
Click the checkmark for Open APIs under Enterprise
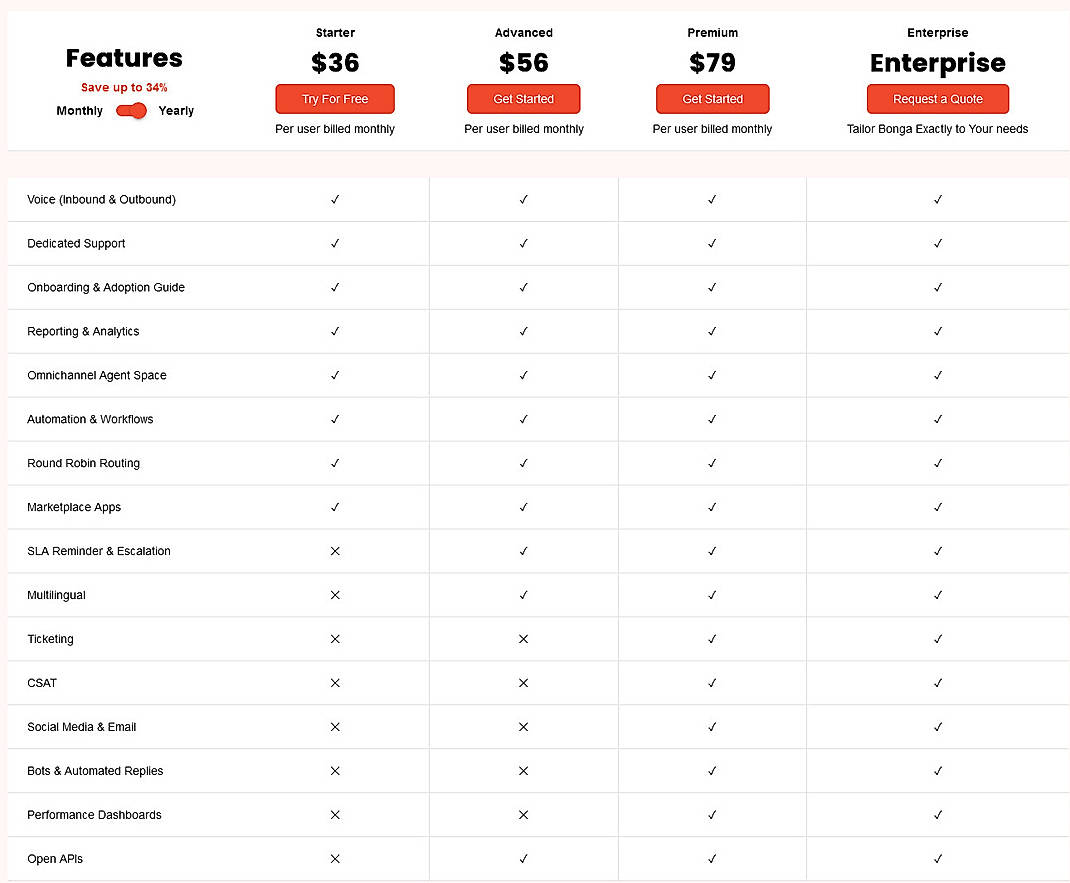[938, 859]
